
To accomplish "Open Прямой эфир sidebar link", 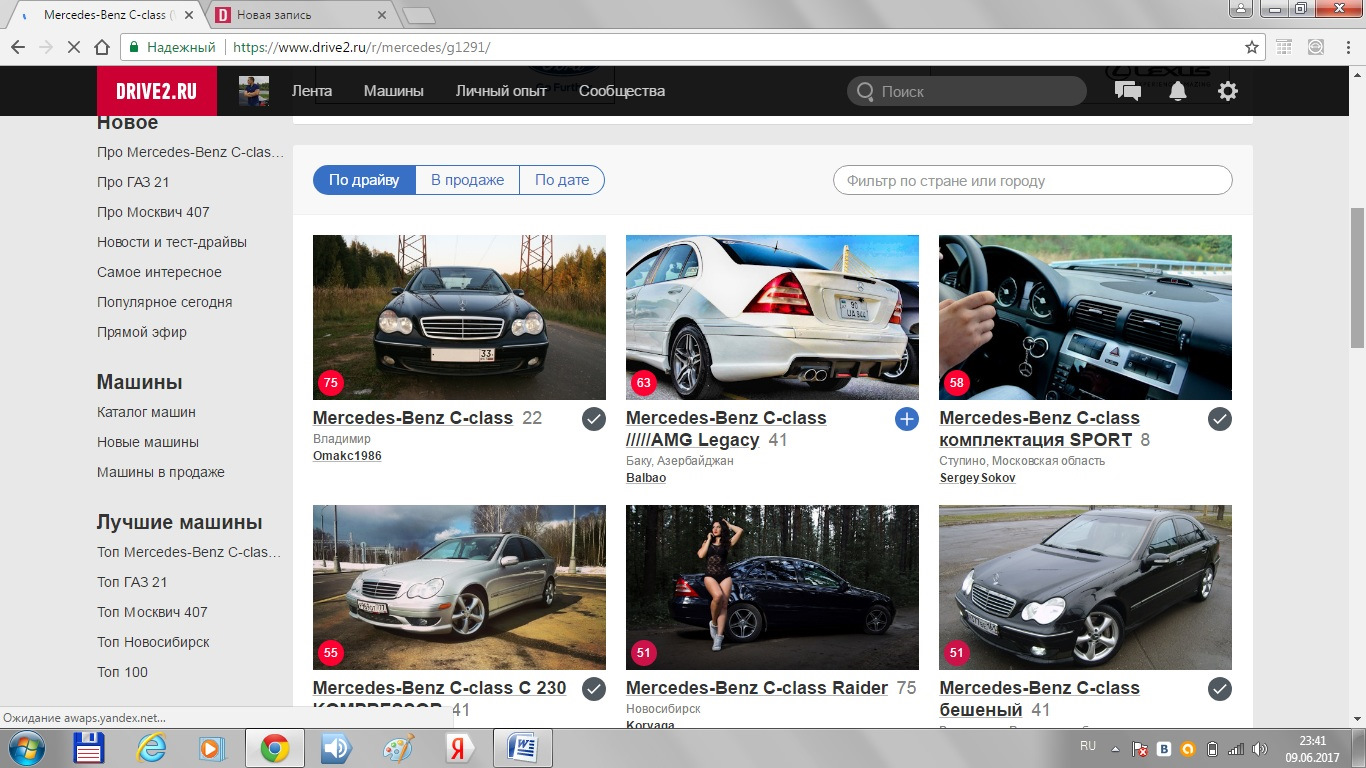I will (142, 332).
